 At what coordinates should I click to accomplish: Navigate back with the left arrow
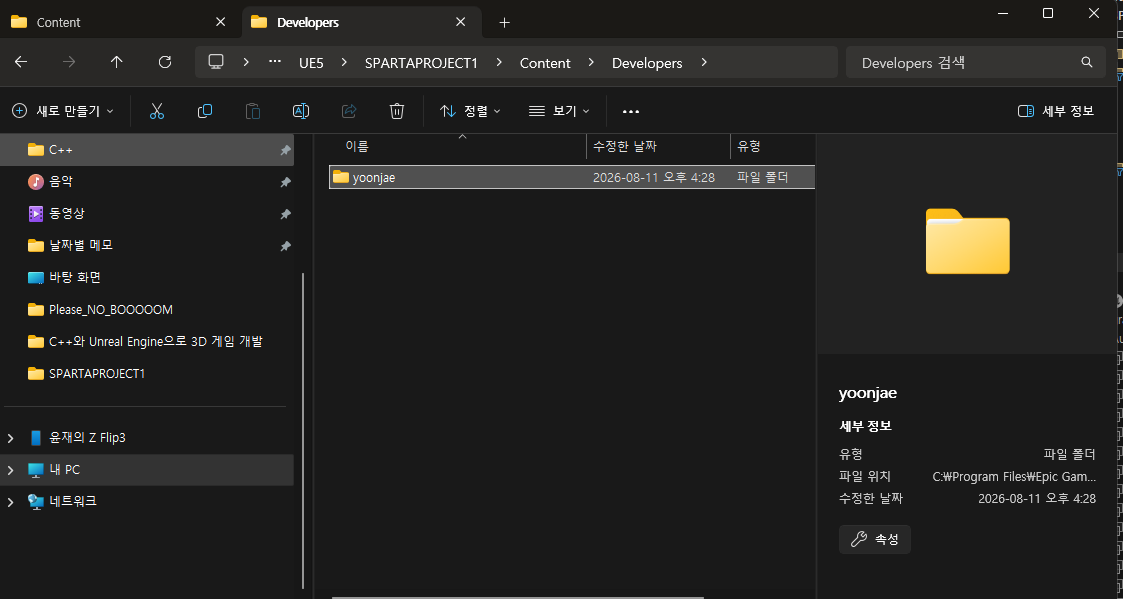[21, 62]
